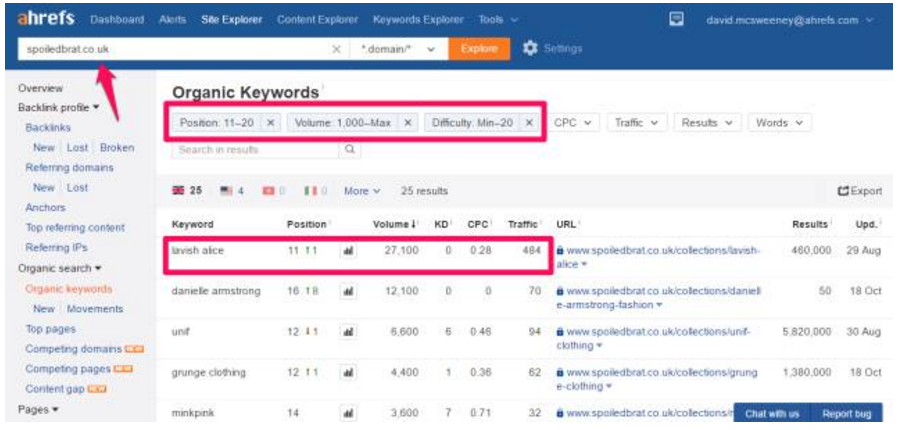898x430 pixels.
Task: Open the Tools menu dropdown
Action: [498, 19]
